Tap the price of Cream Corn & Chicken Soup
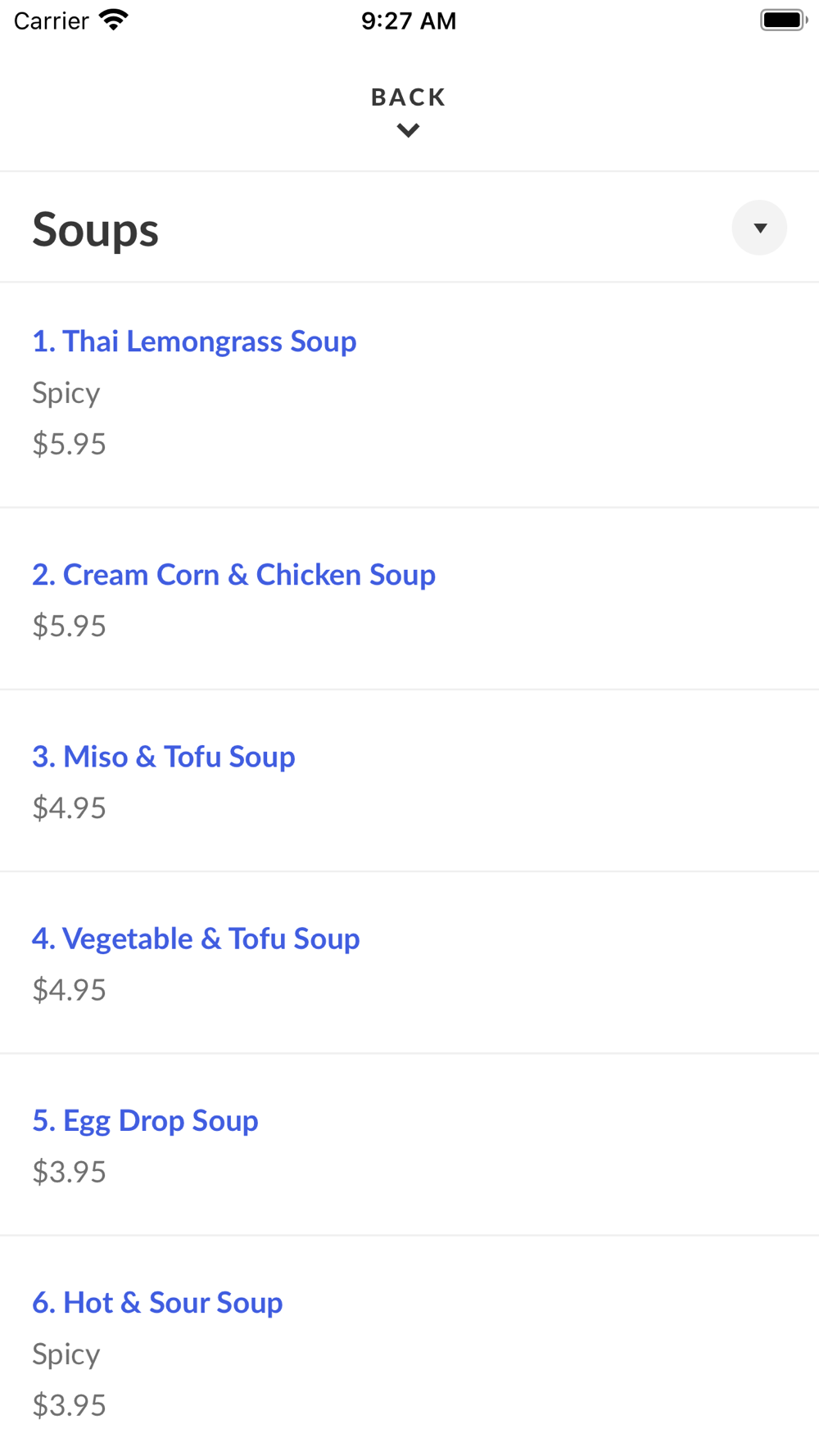Screen dimensions: 819x1456 click(x=70, y=626)
